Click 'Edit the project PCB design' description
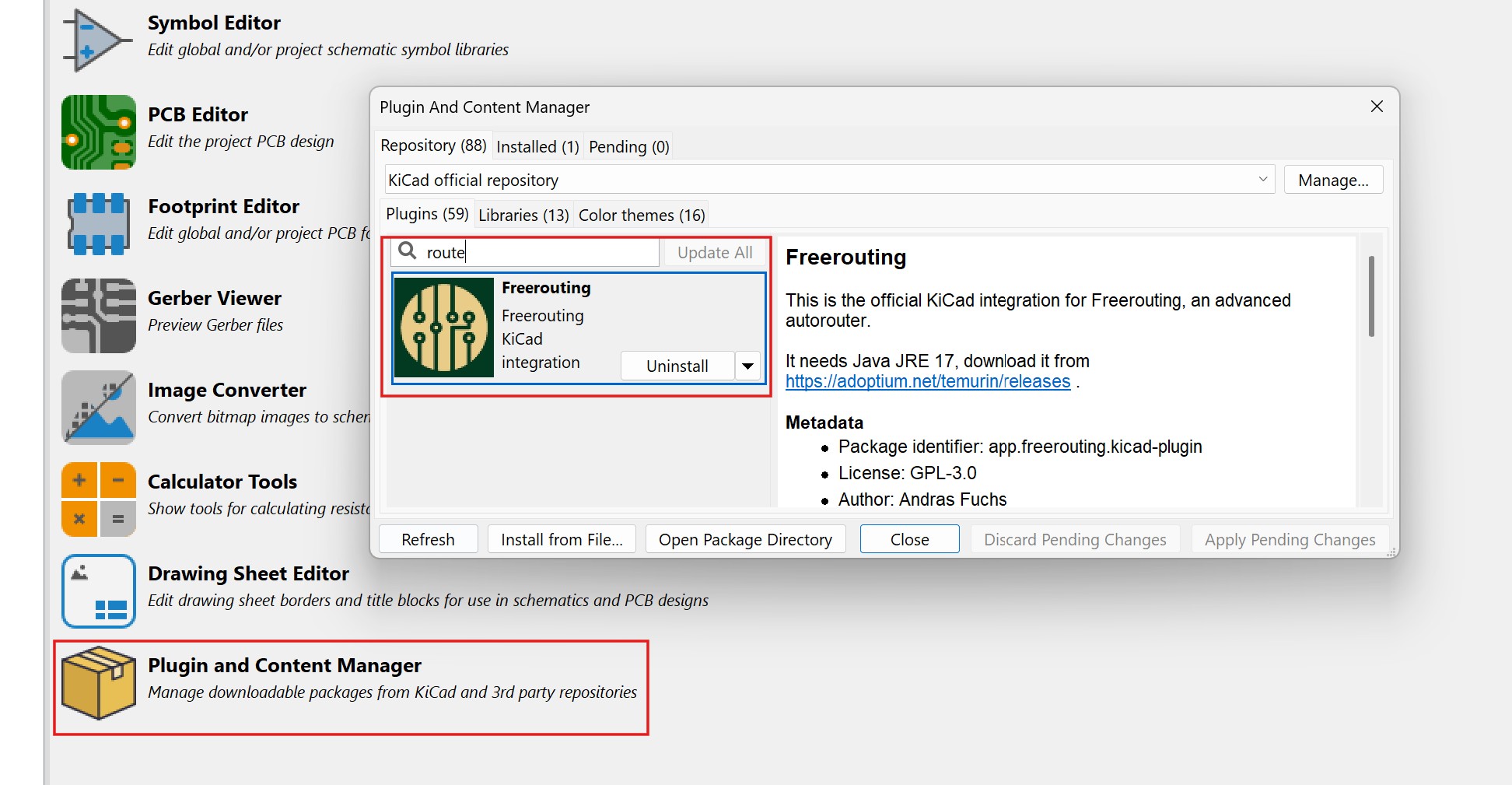The width and height of the screenshot is (1512, 785). coord(241,141)
